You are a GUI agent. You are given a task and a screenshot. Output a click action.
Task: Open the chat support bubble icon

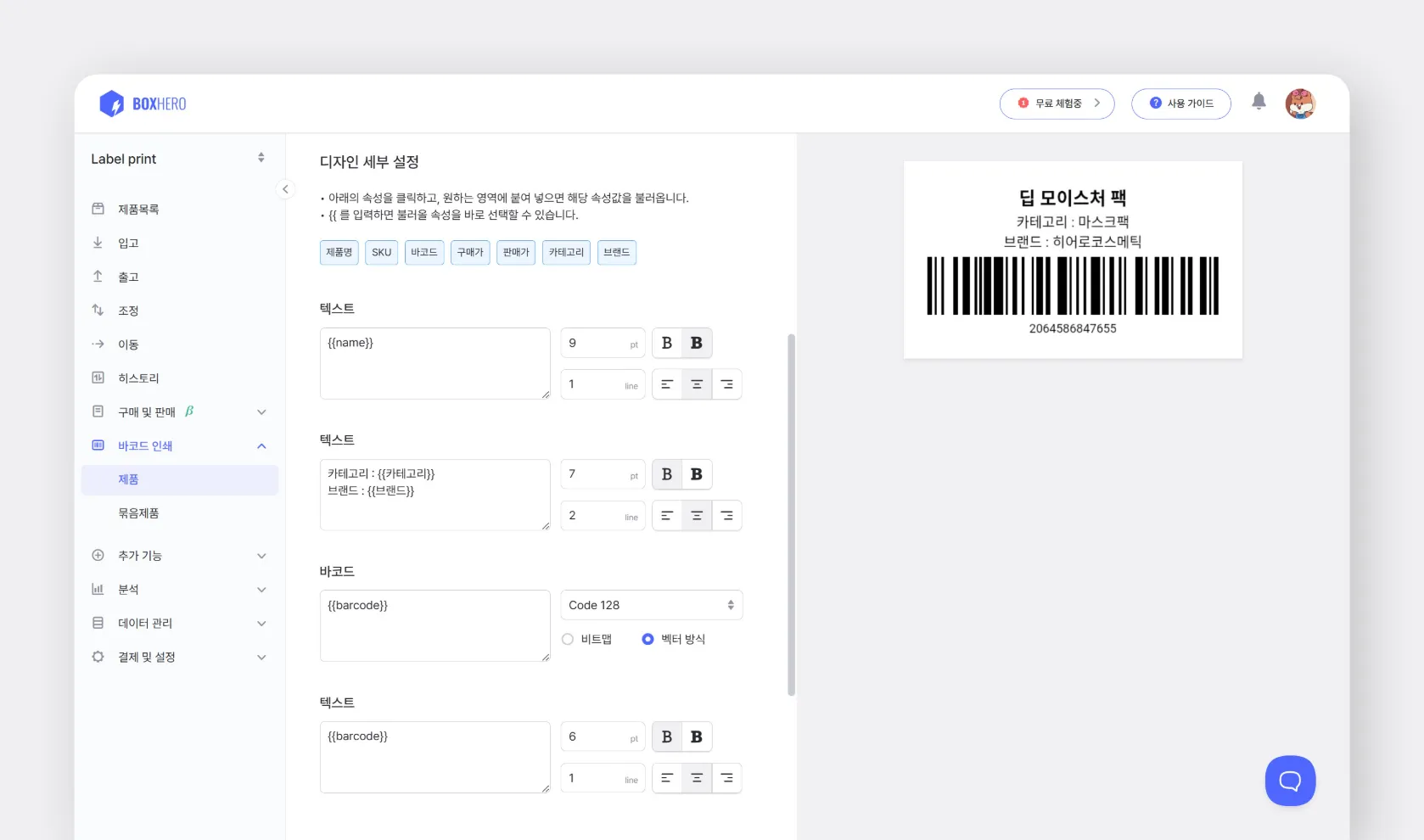(1289, 781)
